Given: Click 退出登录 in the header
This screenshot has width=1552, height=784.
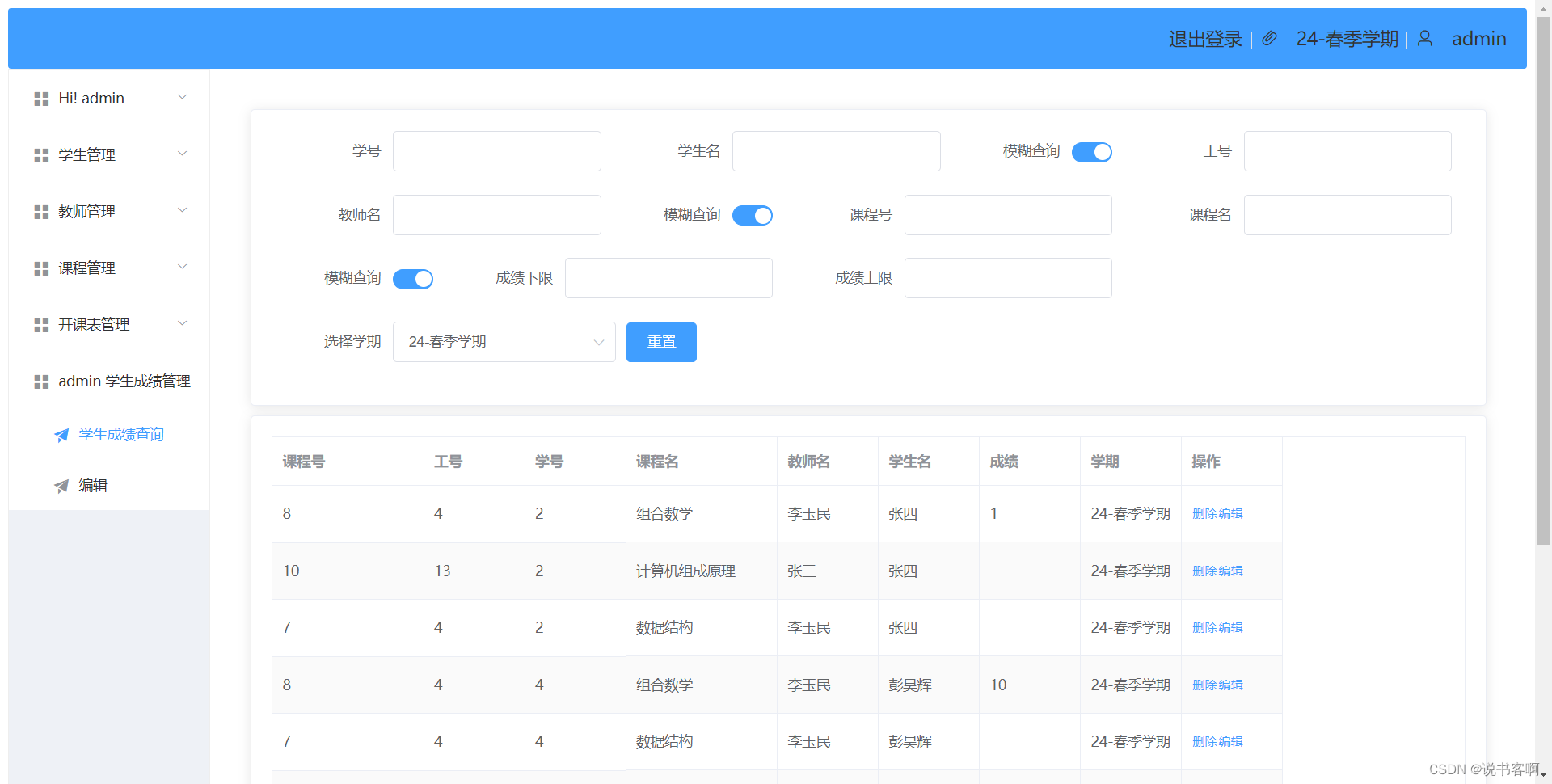Looking at the screenshot, I should click(x=1204, y=39).
